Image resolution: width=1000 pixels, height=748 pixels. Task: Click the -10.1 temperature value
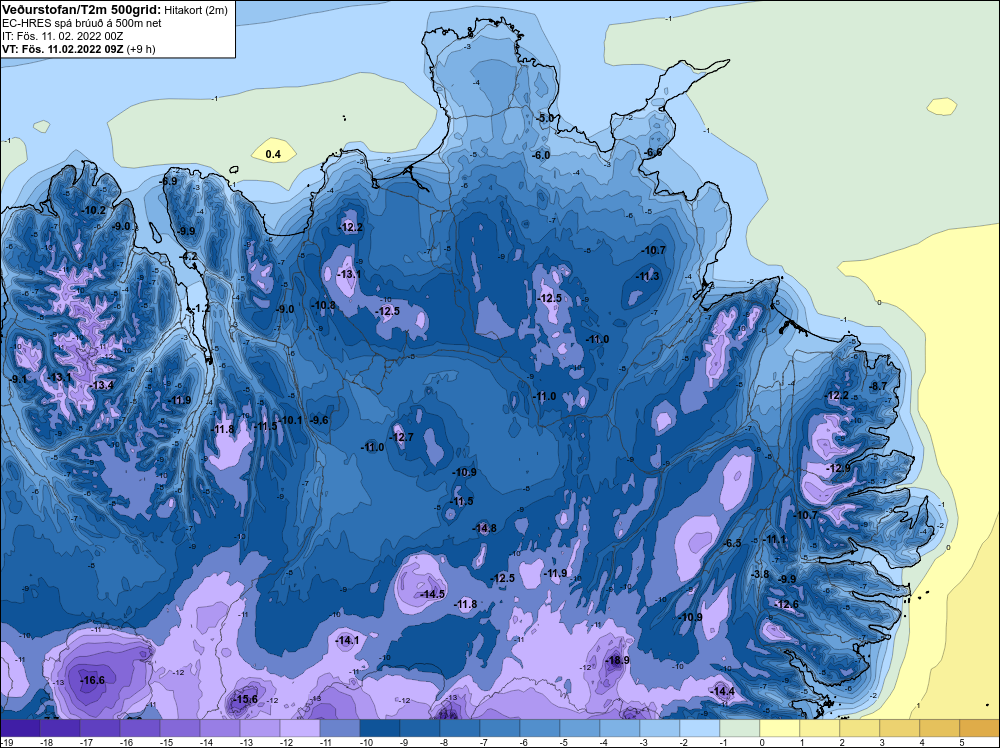pyautogui.click(x=291, y=420)
